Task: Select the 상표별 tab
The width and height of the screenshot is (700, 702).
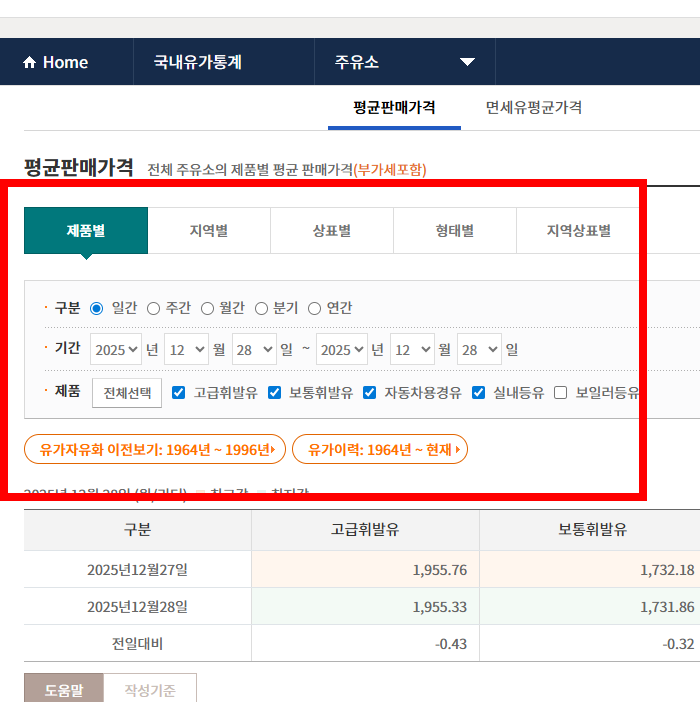Action: (x=332, y=231)
